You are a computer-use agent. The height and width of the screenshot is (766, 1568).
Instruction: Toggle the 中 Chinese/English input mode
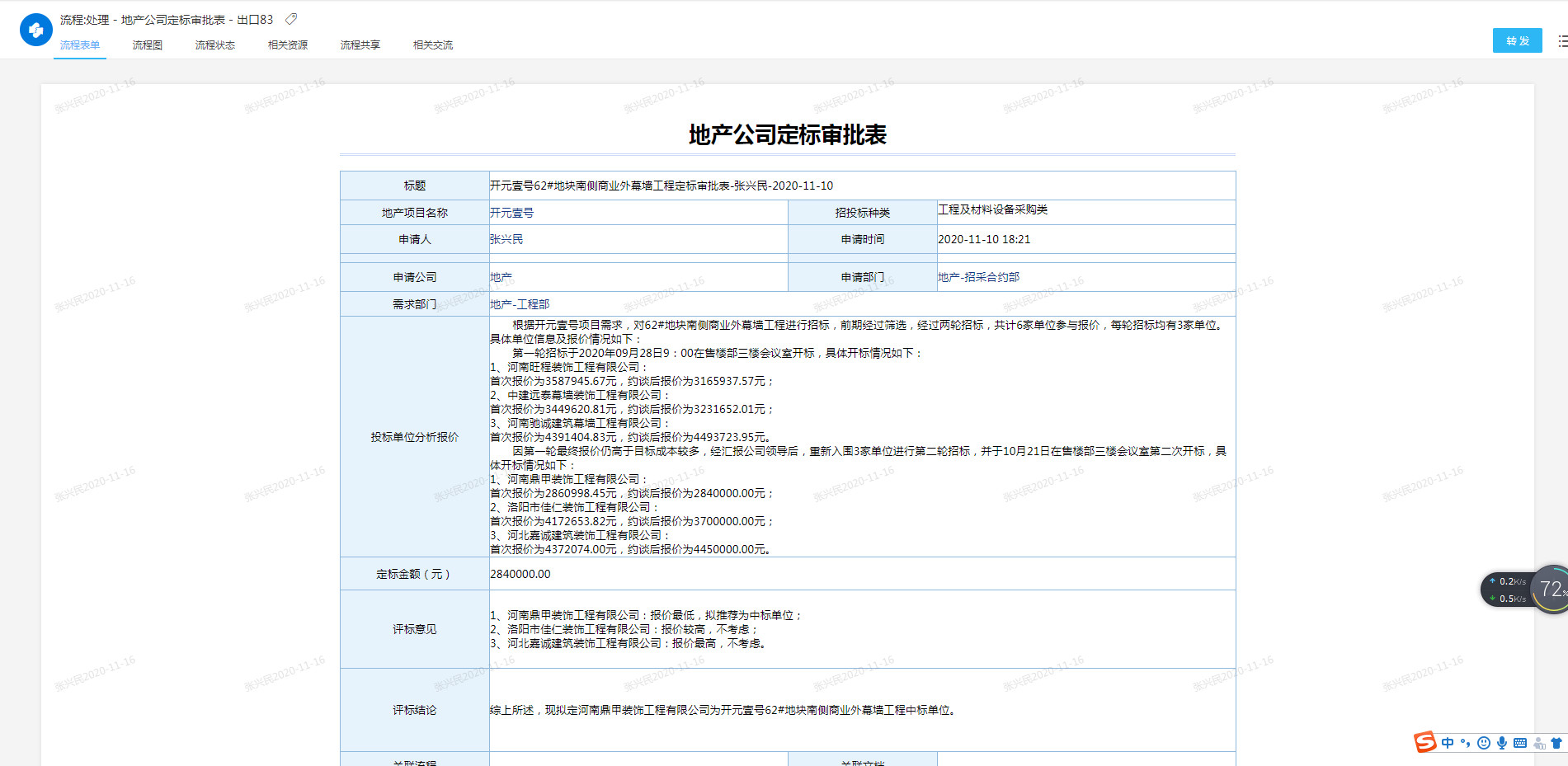[1448, 743]
